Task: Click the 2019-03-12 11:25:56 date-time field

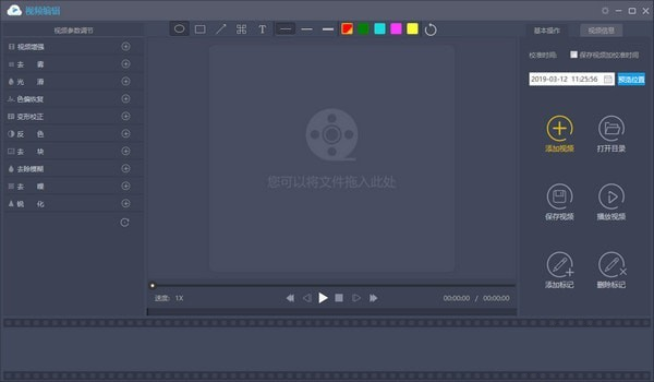Action: coord(572,79)
